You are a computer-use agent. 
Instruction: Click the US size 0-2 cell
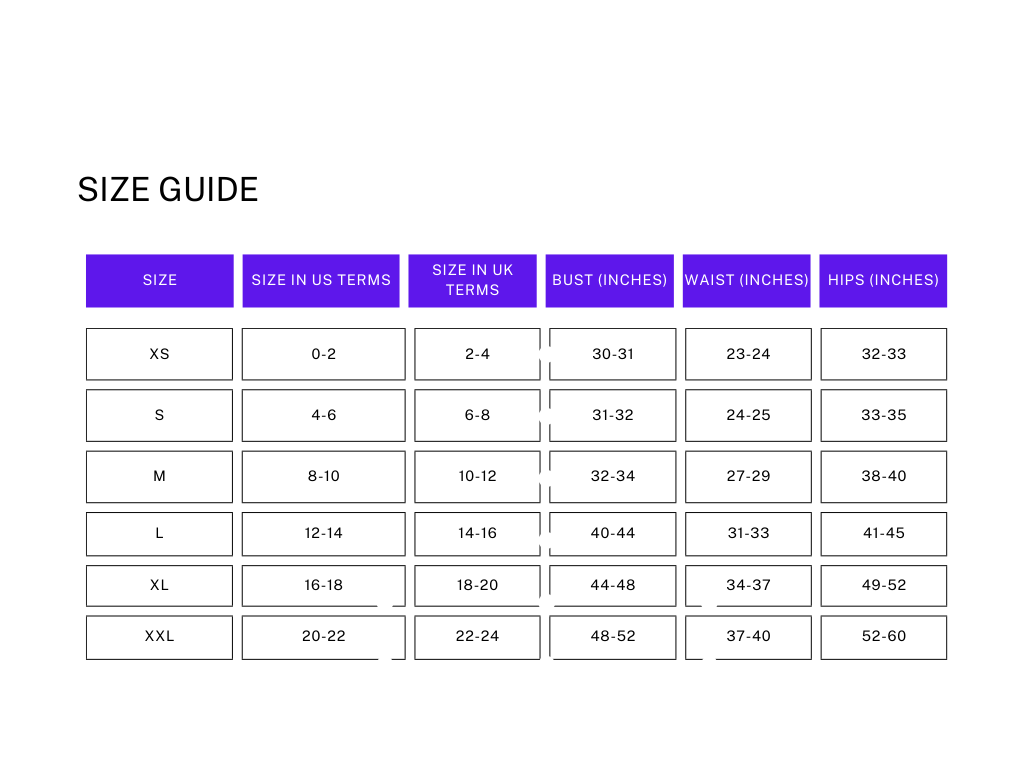[324, 354]
